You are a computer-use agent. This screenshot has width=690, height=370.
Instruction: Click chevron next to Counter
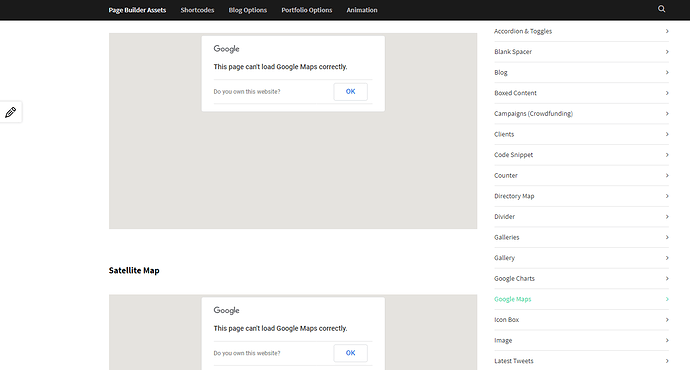667,176
